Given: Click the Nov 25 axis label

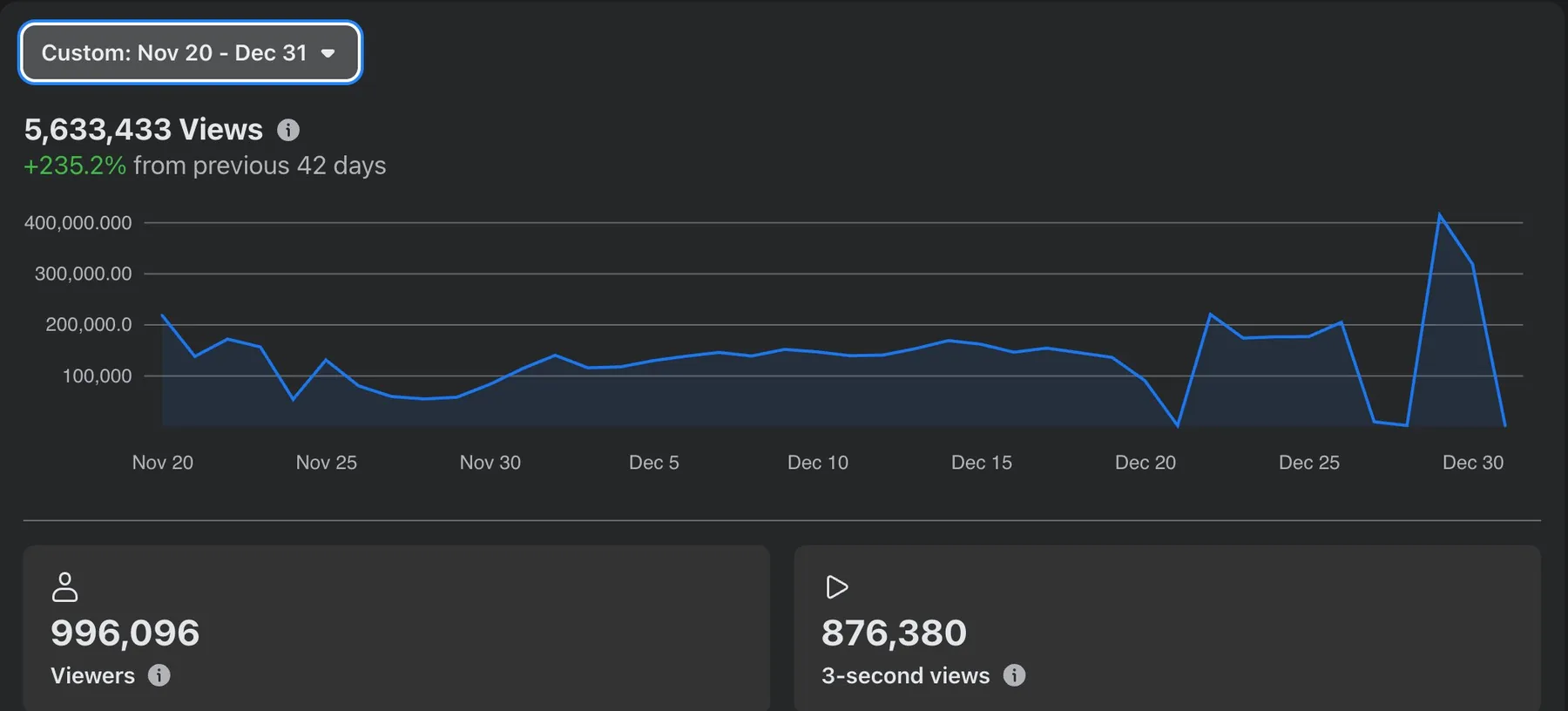Looking at the screenshot, I should pyautogui.click(x=327, y=463).
